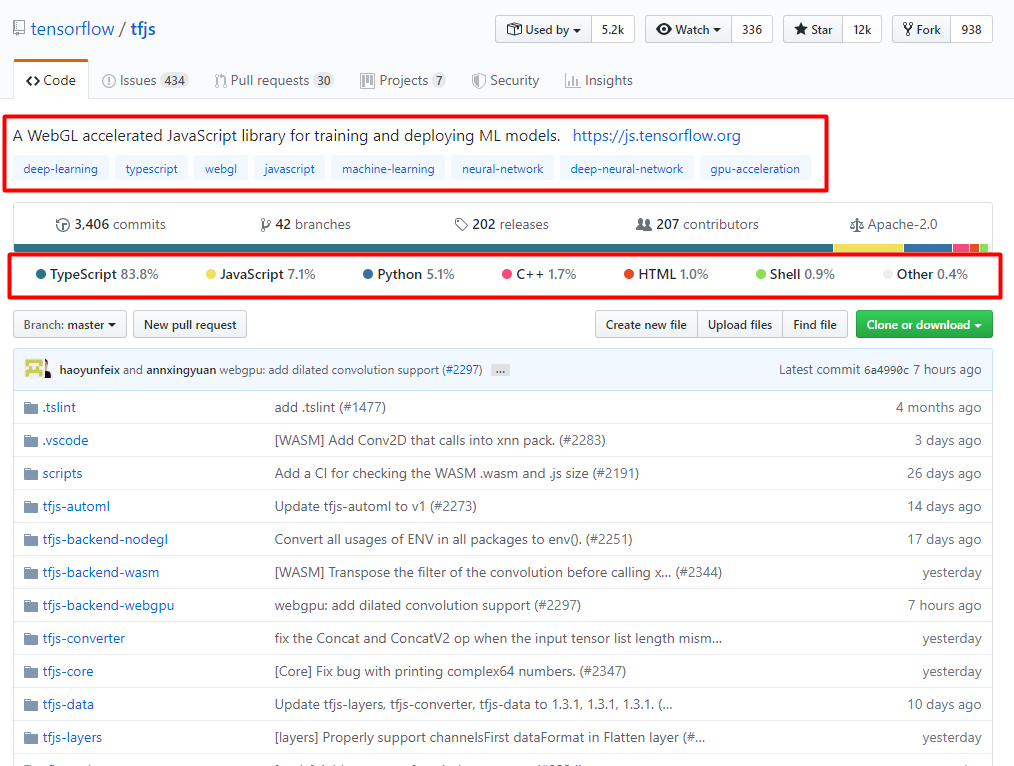Image resolution: width=1014 pixels, height=766 pixels.
Task: Fork the repository
Action: [x=922, y=30]
